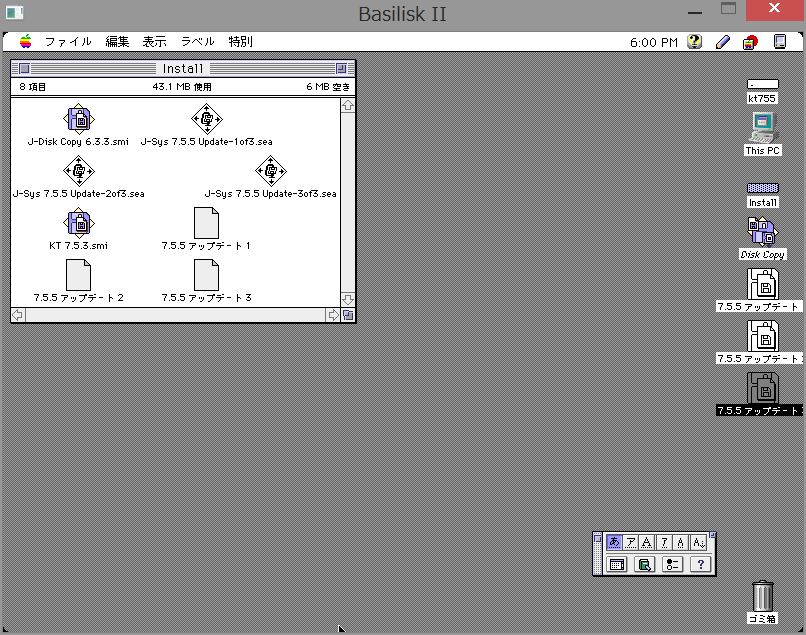The width and height of the screenshot is (806, 635).
Task: Open the pencil input method menu
Action: tap(723, 42)
